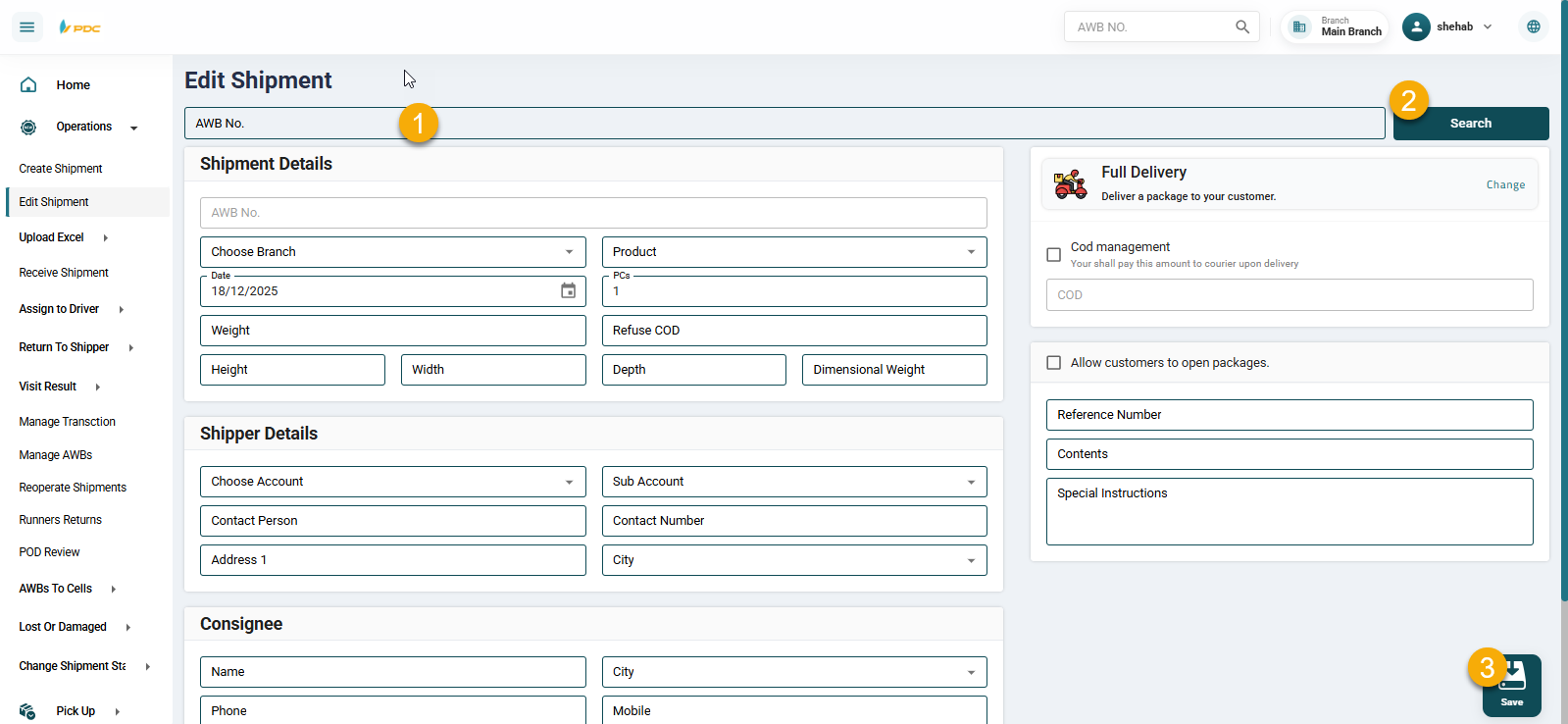This screenshot has height=724, width=1568.
Task: Click the Dimensional Weight field
Action: (894, 370)
